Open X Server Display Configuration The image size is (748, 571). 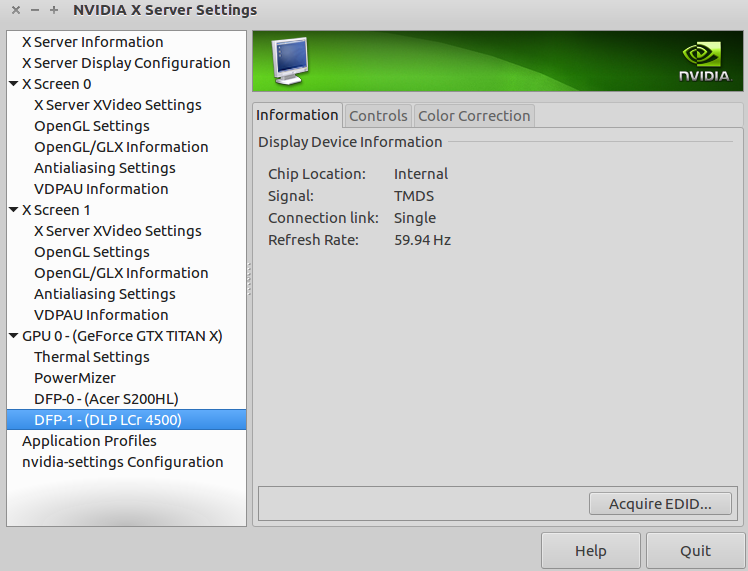[126, 63]
